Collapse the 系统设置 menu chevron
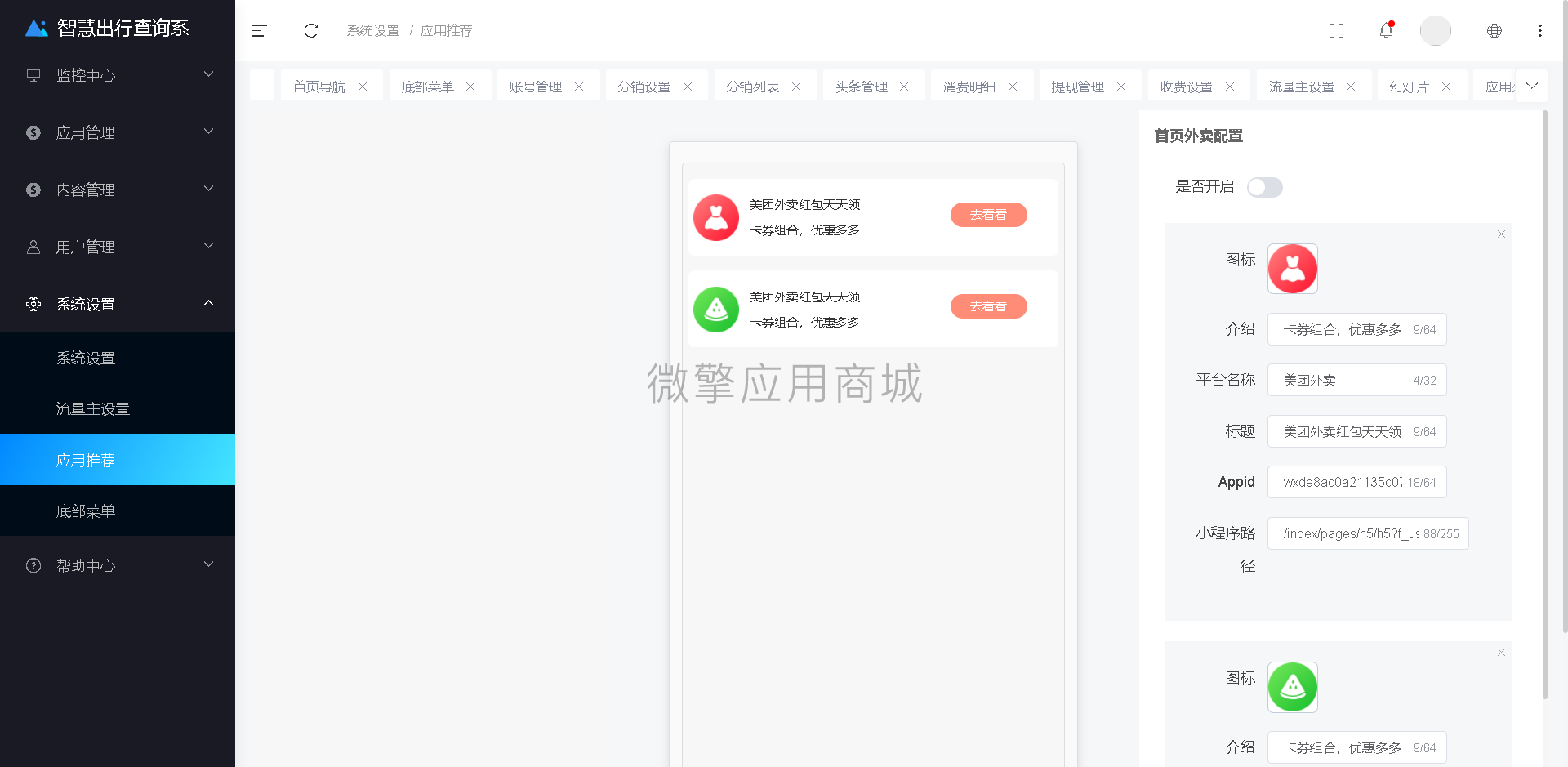 point(208,303)
